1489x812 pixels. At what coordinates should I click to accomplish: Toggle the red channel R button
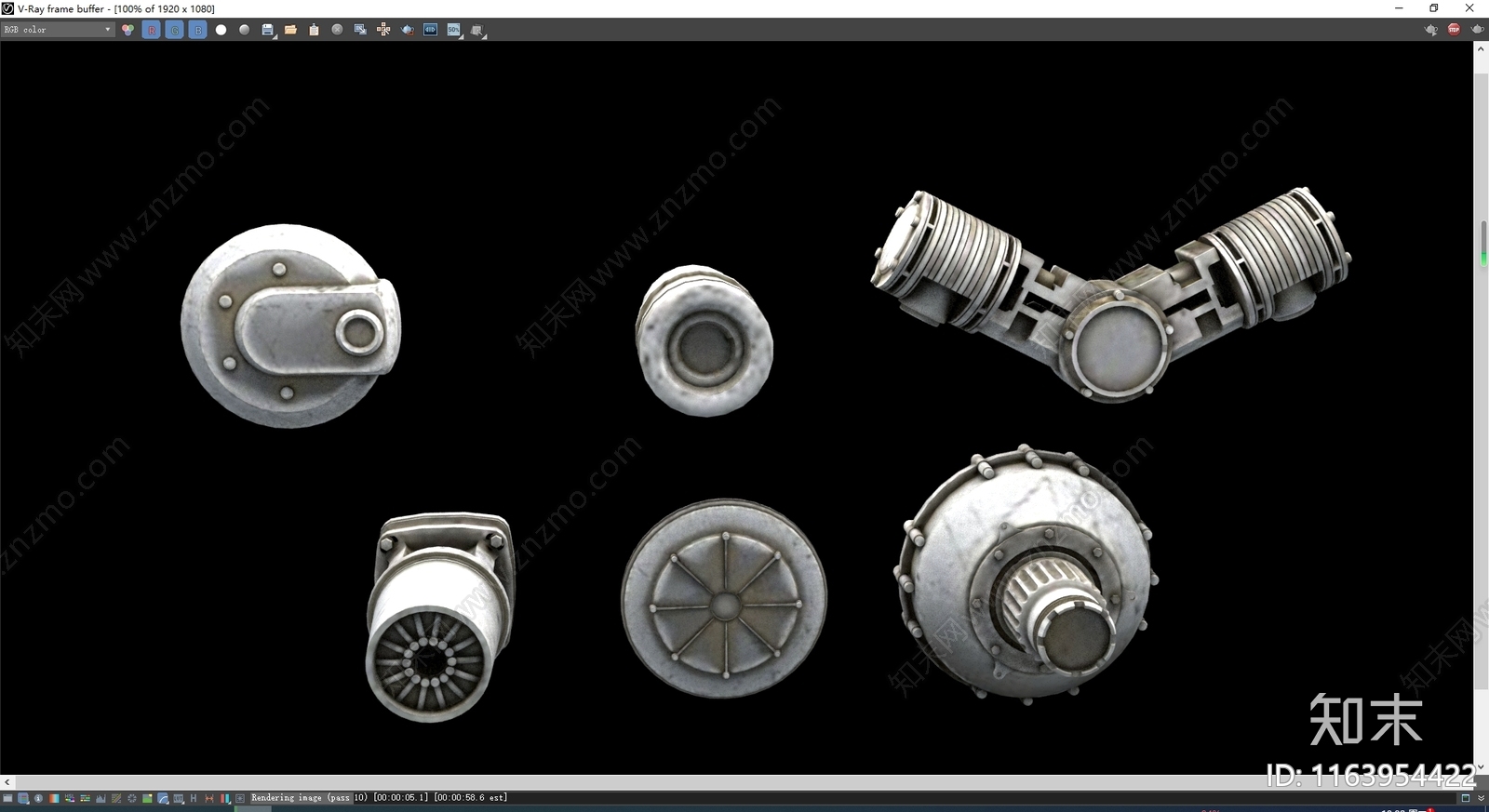tap(152, 30)
